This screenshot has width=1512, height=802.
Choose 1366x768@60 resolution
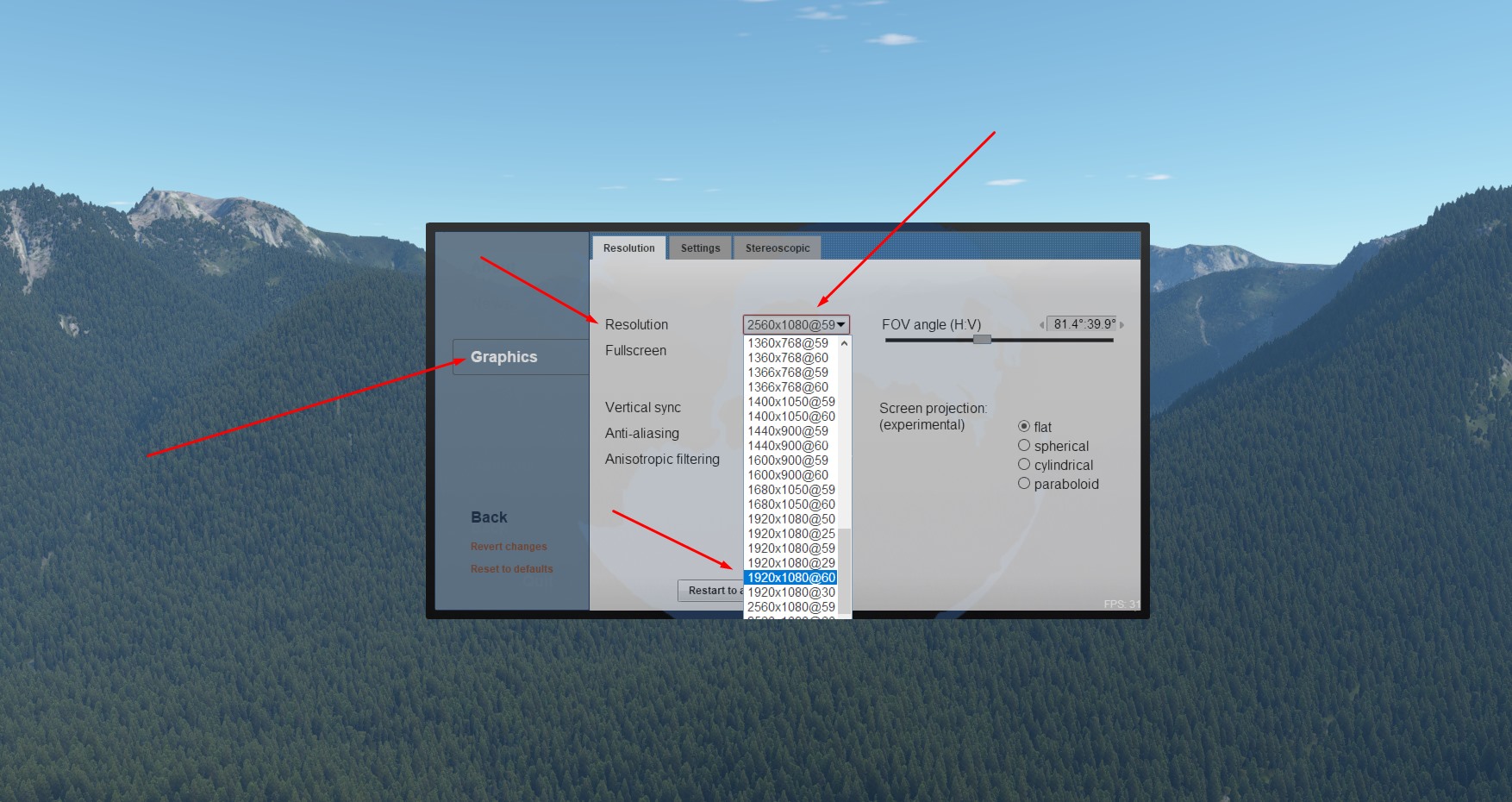point(790,387)
